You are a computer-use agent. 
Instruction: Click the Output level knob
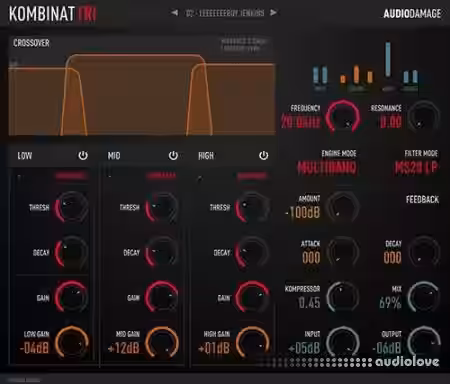[x=424, y=343]
